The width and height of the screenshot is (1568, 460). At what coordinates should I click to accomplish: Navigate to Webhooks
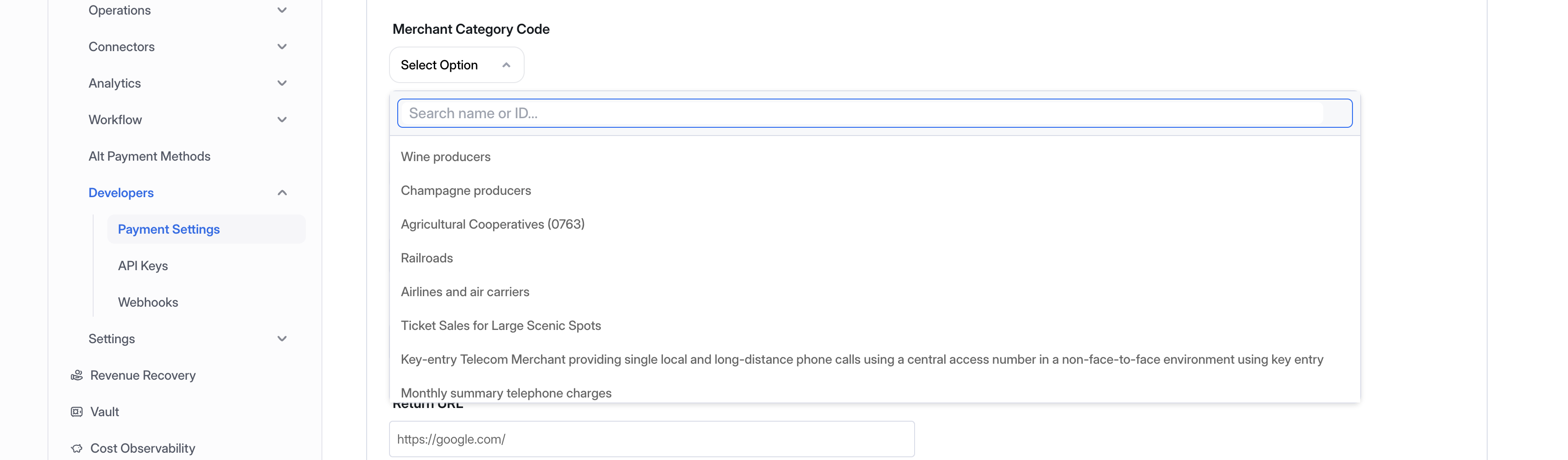(x=148, y=303)
